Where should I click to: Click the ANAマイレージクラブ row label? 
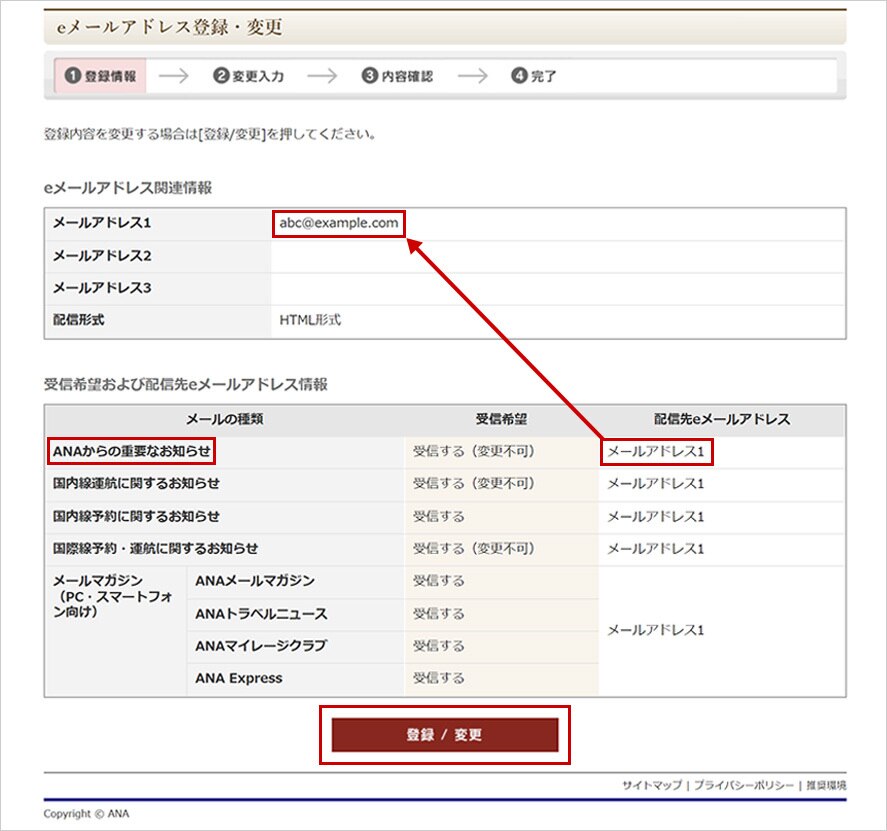pyautogui.click(x=261, y=646)
